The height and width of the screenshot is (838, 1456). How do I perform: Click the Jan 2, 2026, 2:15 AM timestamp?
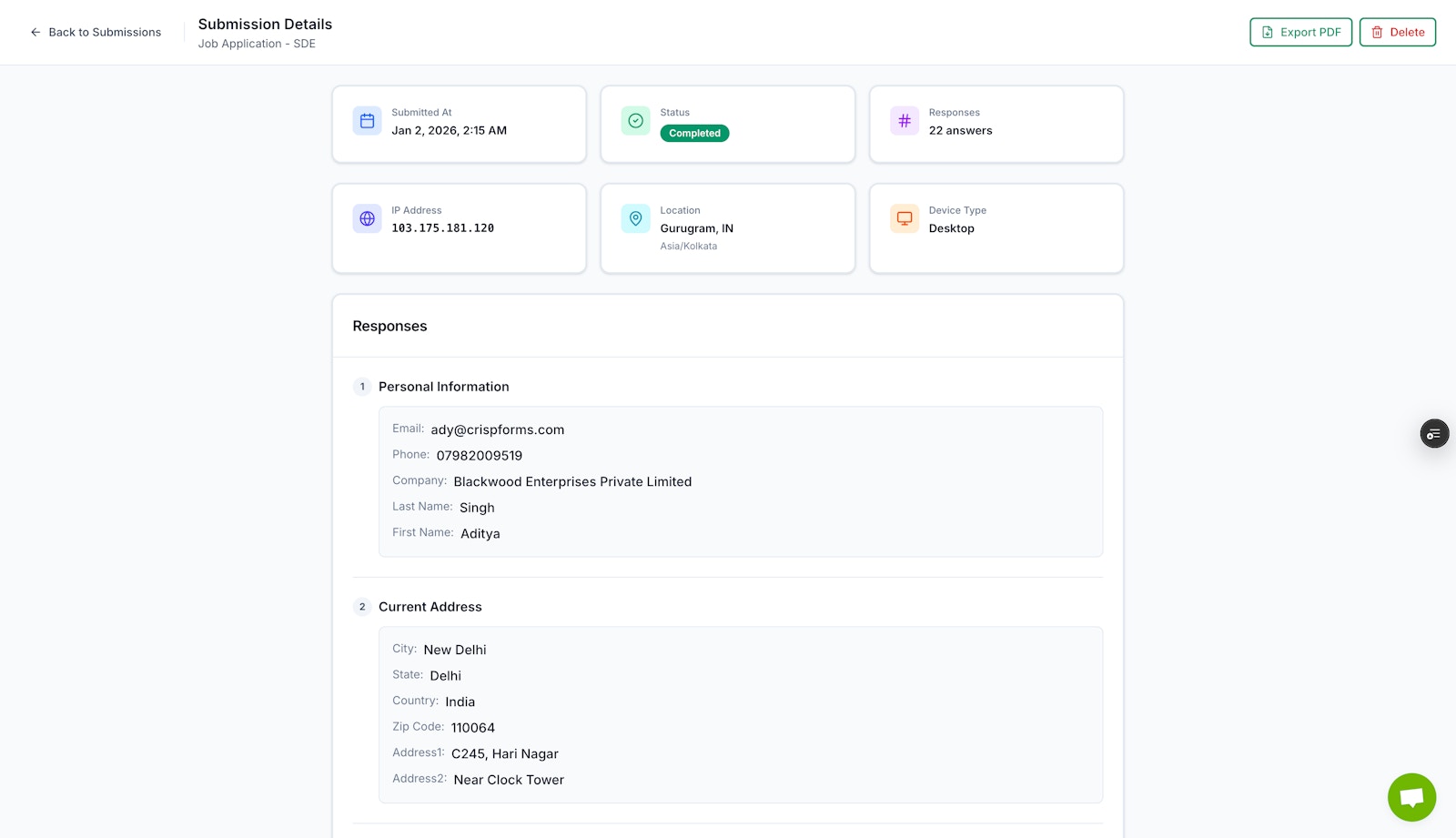[x=450, y=131]
